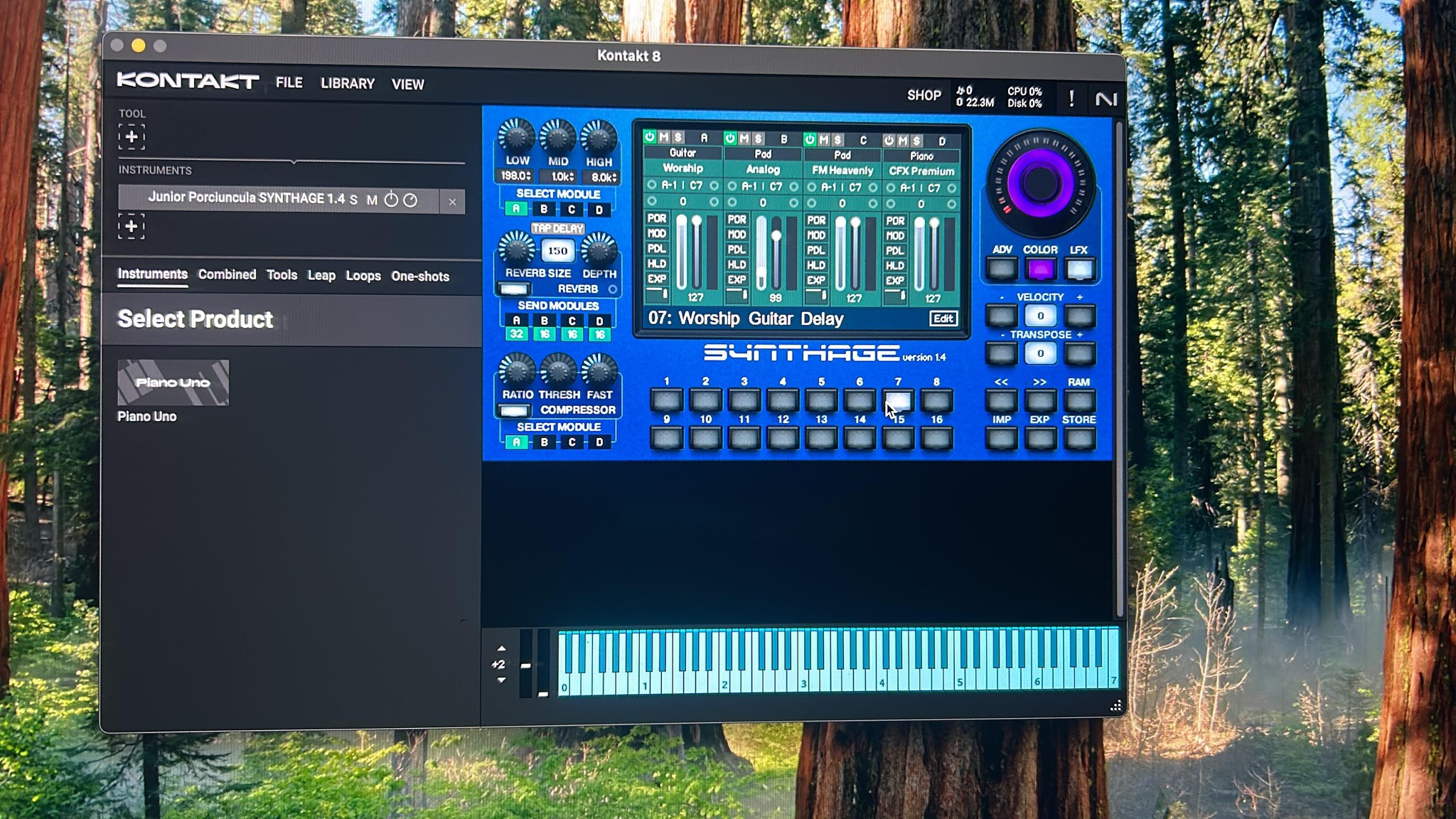Raise keyboard octave with up arrow
The image size is (1456, 819).
point(501,648)
